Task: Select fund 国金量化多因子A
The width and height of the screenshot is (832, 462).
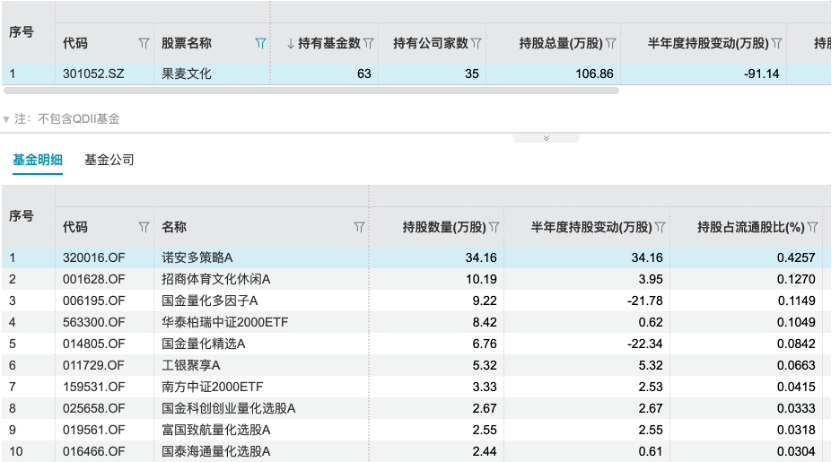Action: click(x=210, y=301)
